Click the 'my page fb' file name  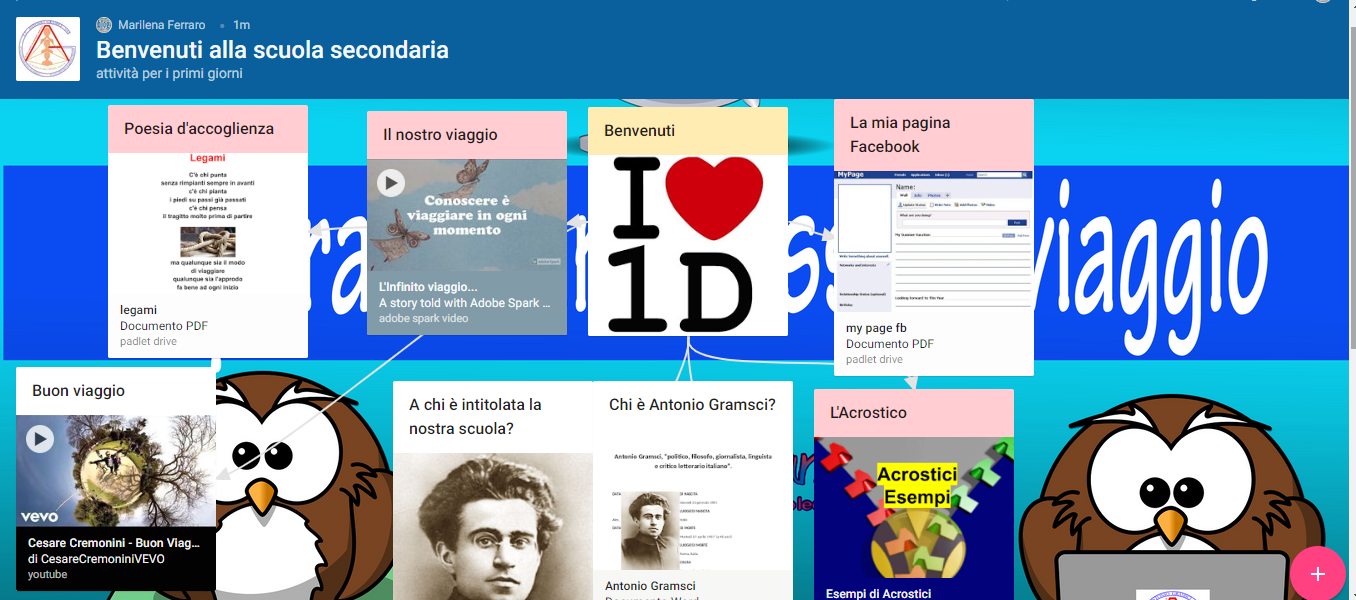pyautogui.click(x=876, y=328)
